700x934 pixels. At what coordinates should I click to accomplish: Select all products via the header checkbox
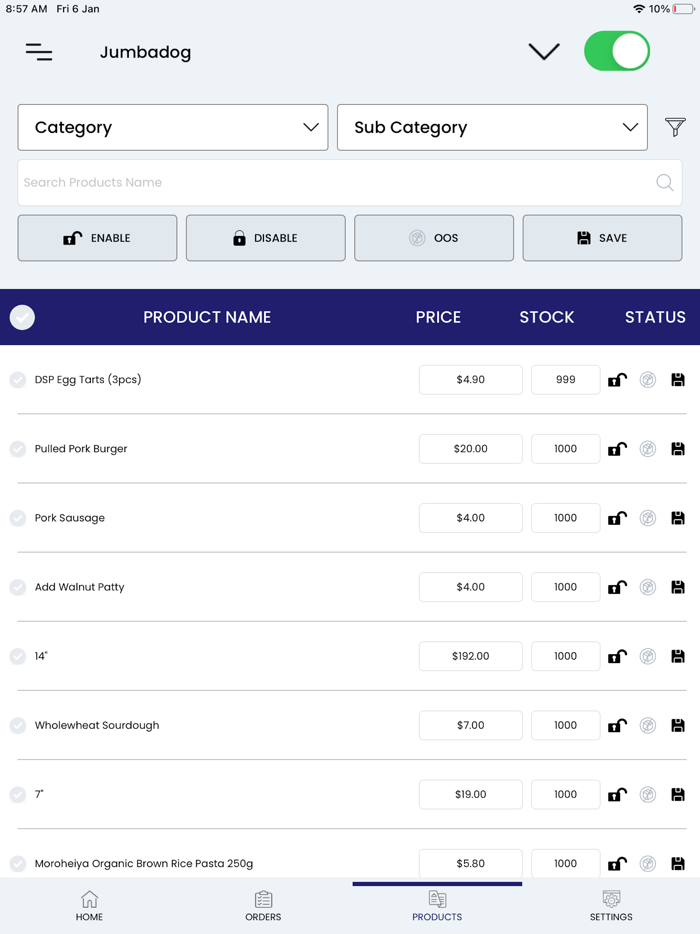tap(22, 317)
